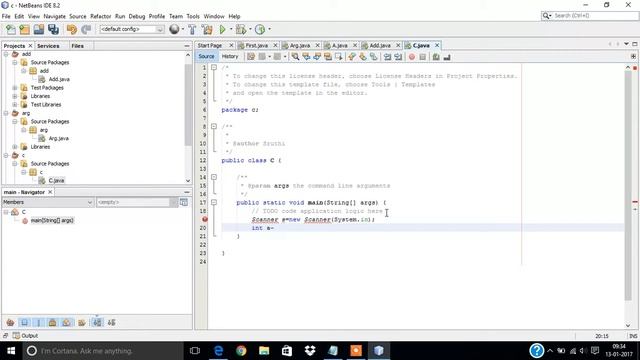Image resolution: width=640 pixels, height=360 pixels.
Task: Click Stop Macro Recording icon
Action: [x=423, y=57]
